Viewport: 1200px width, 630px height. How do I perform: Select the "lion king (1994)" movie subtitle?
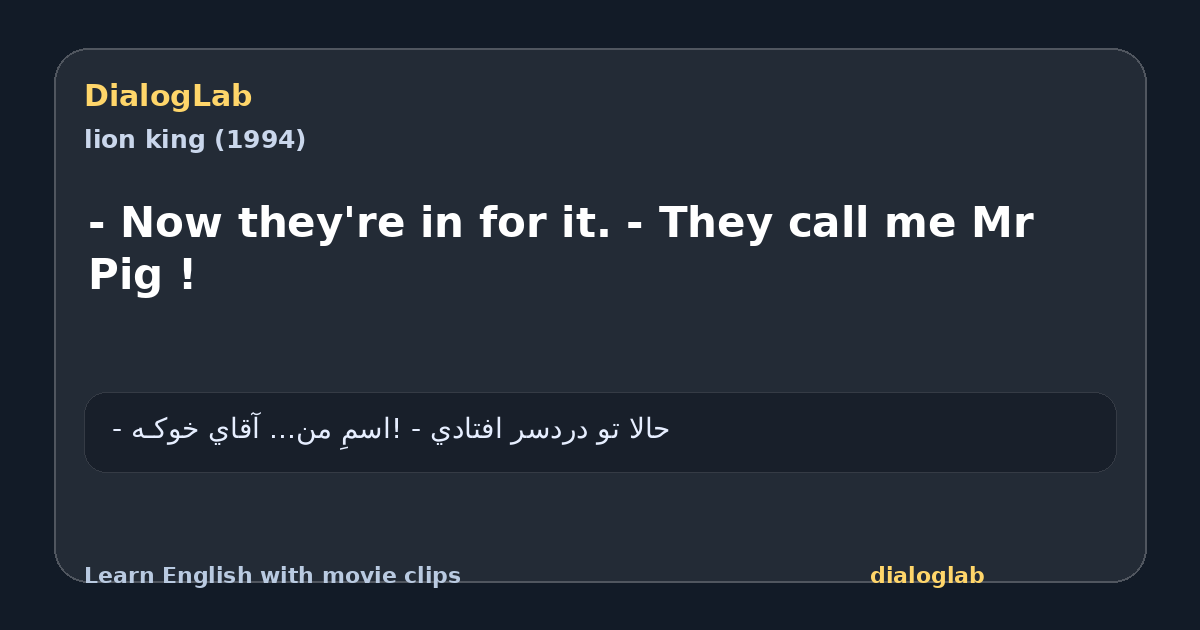[x=195, y=140]
